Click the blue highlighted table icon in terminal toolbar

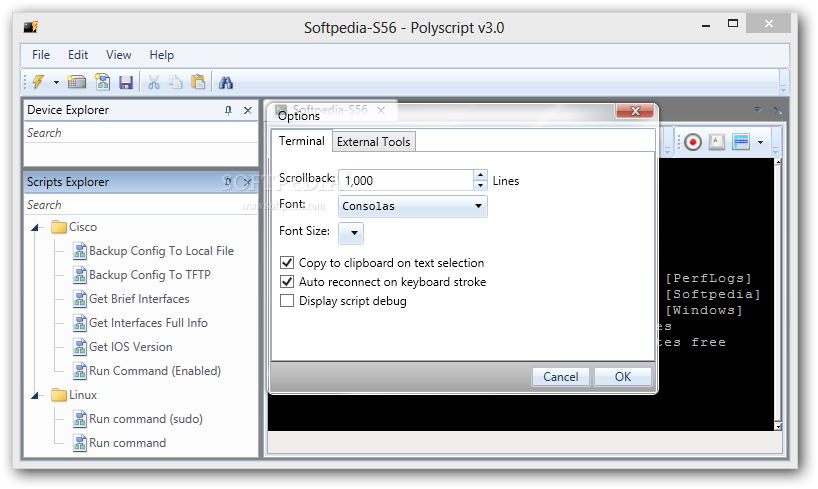coord(741,141)
